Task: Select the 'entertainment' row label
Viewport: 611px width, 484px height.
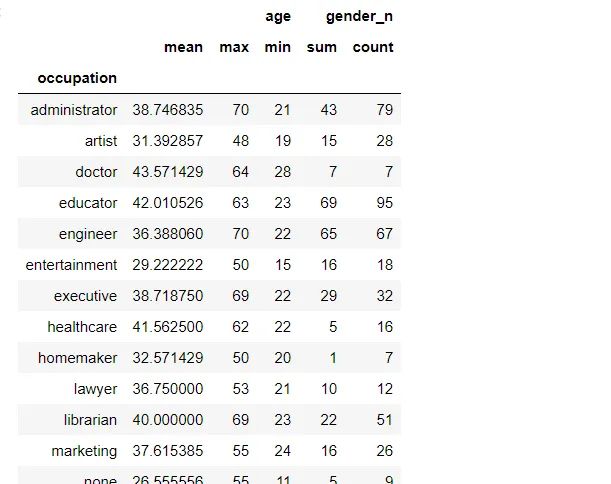Action: click(x=71, y=265)
